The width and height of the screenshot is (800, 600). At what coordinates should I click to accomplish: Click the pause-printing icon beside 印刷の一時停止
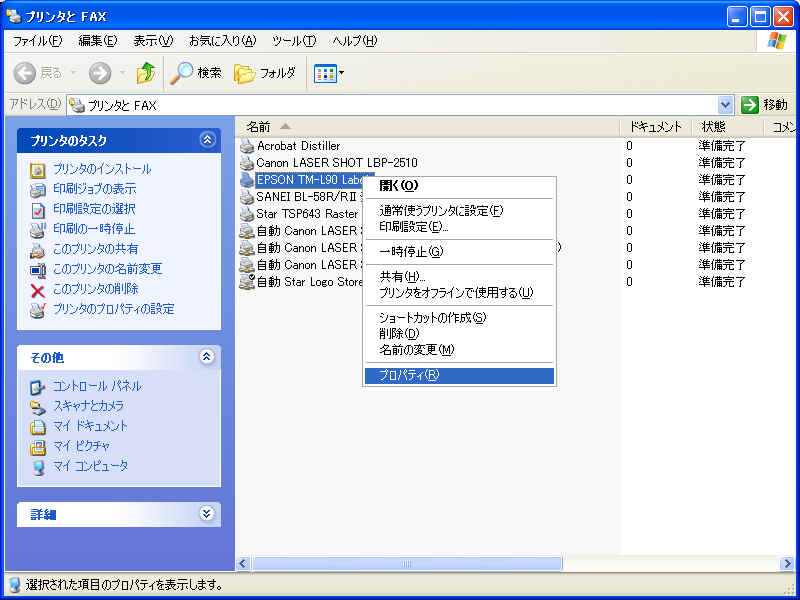point(38,230)
